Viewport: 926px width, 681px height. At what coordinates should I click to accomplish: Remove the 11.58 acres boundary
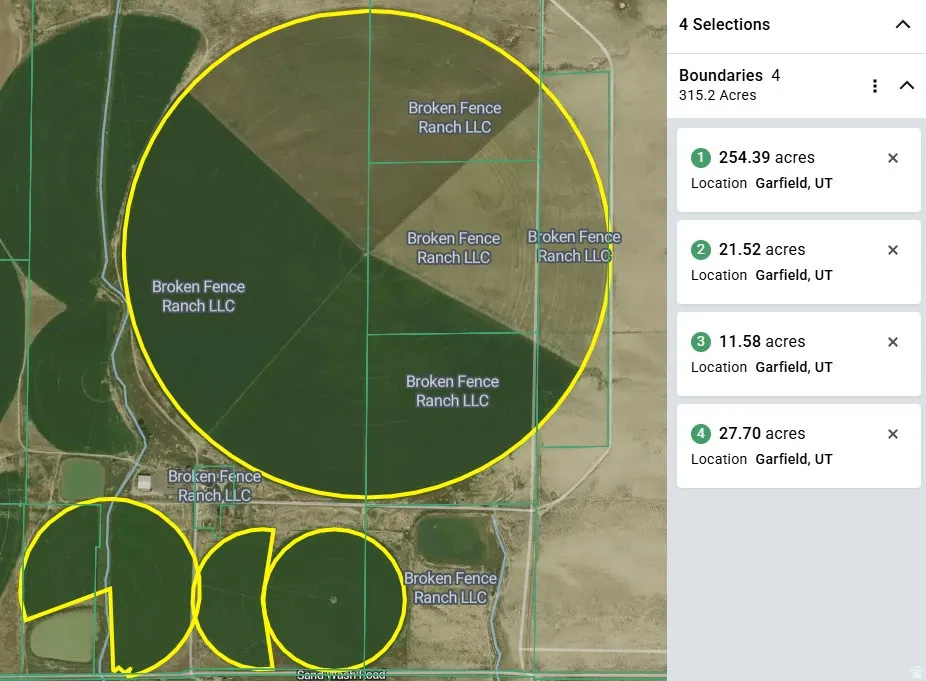pos(893,342)
